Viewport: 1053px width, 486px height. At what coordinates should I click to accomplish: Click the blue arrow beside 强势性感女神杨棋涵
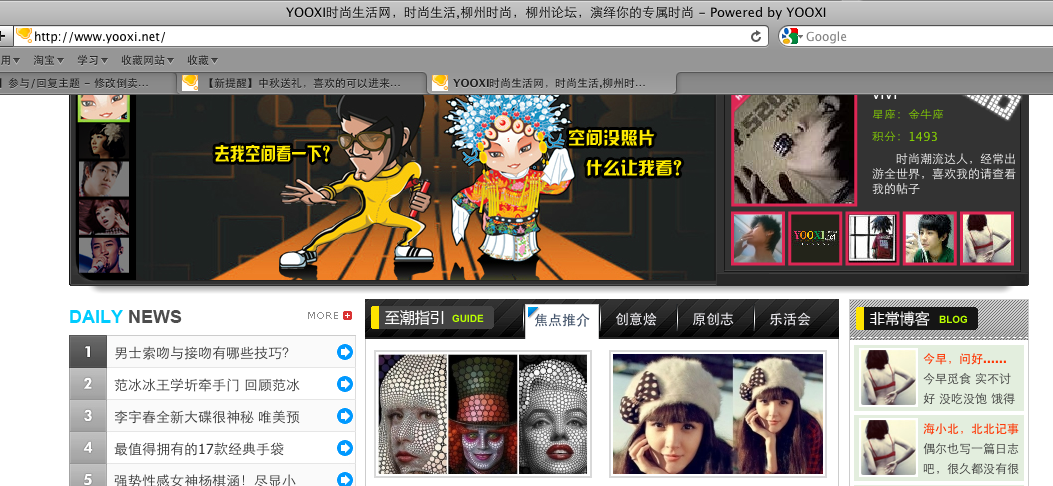(x=345, y=479)
